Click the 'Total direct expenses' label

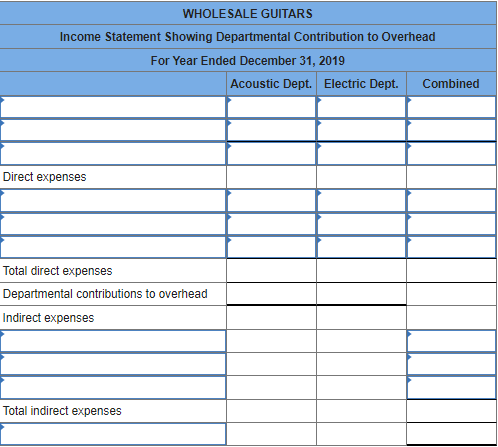point(57,271)
